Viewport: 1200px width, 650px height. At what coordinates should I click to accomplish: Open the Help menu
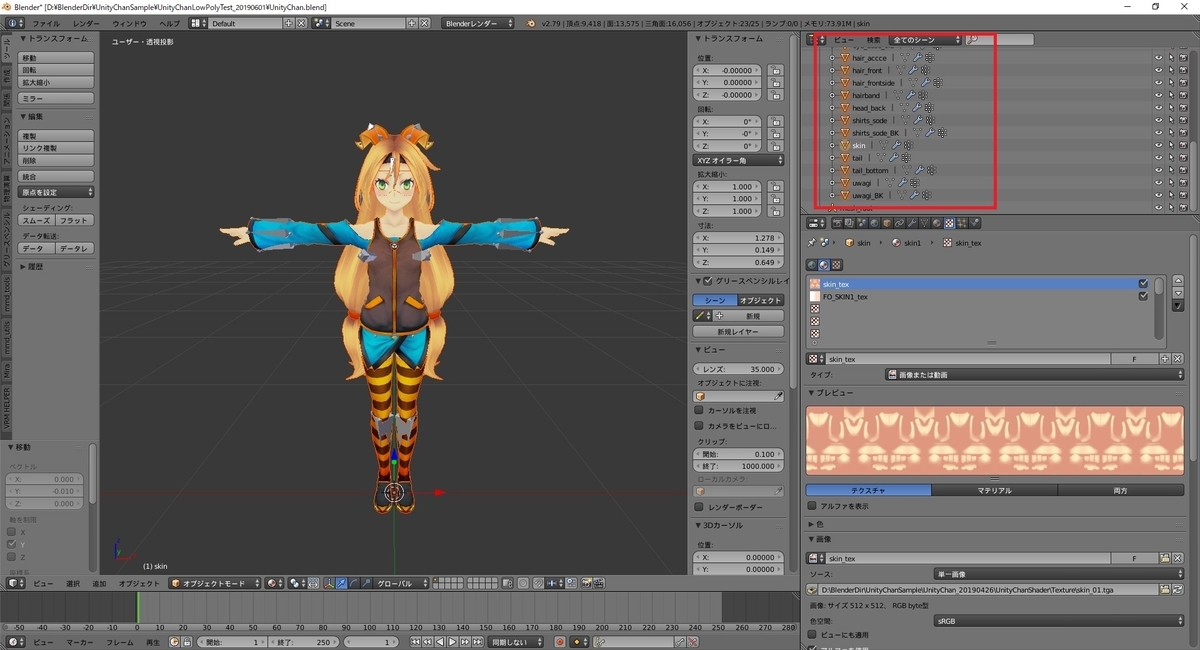point(170,22)
